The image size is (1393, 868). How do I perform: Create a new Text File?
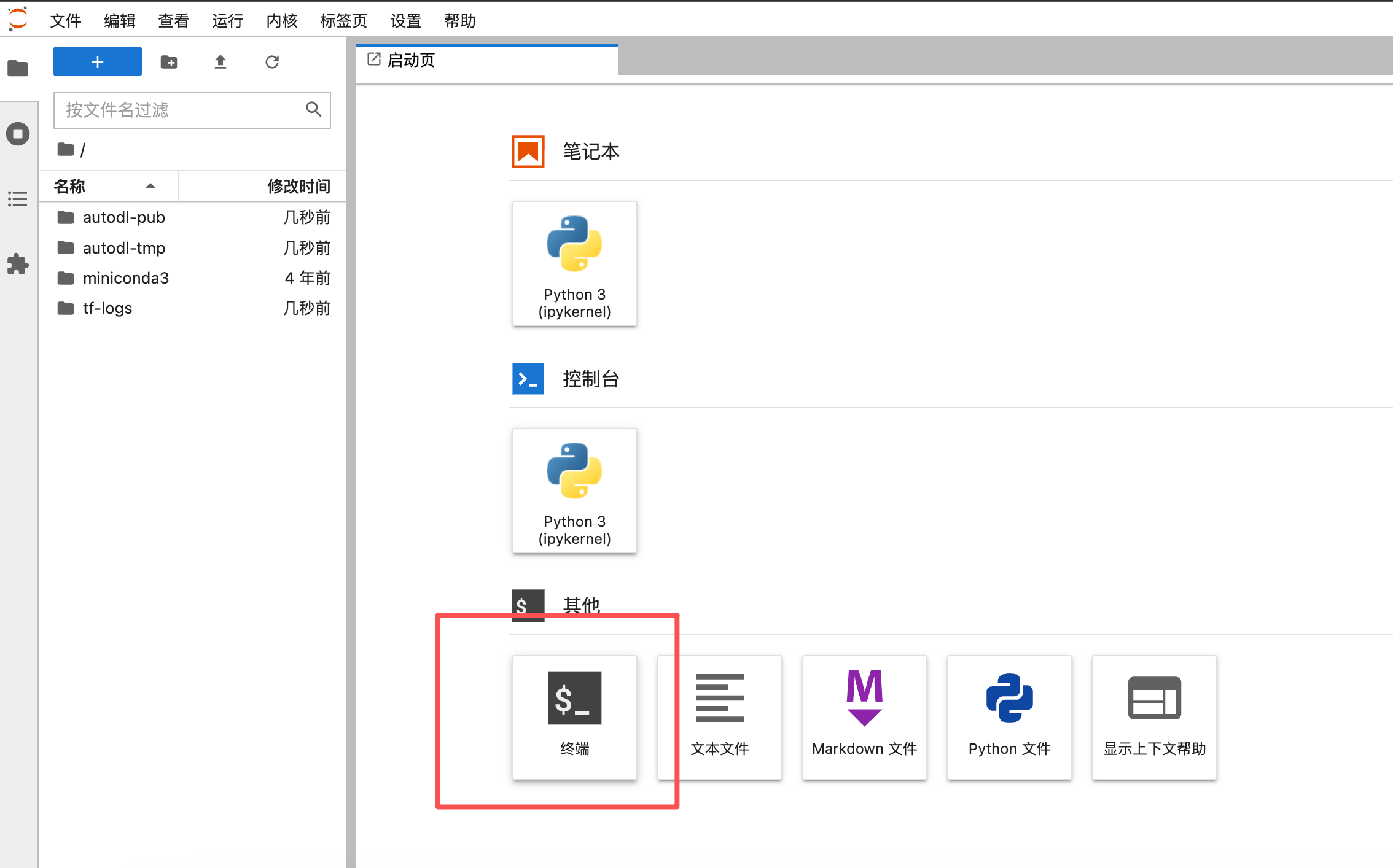[x=719, y=717]
